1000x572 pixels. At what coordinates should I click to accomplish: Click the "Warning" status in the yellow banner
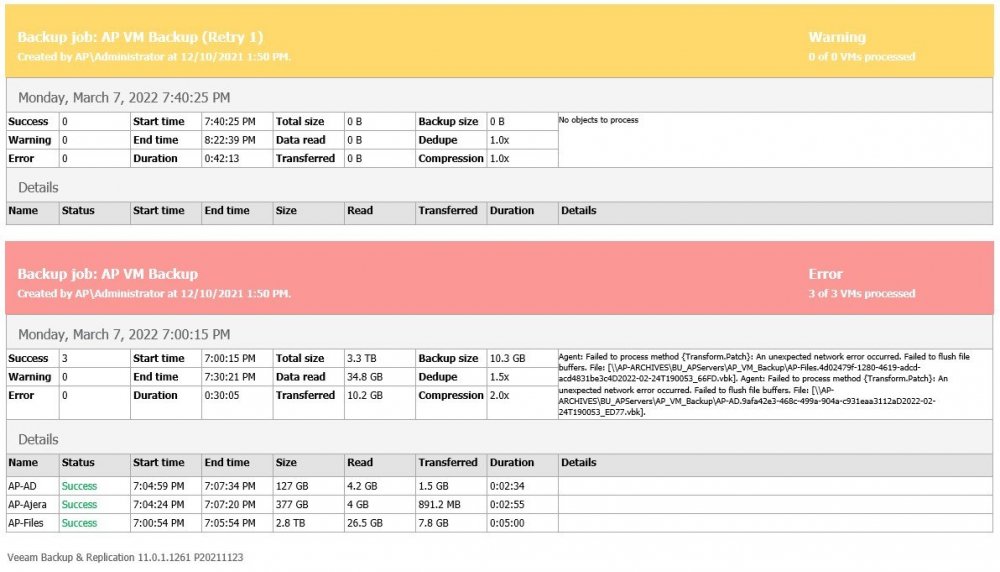coord(837,37)
